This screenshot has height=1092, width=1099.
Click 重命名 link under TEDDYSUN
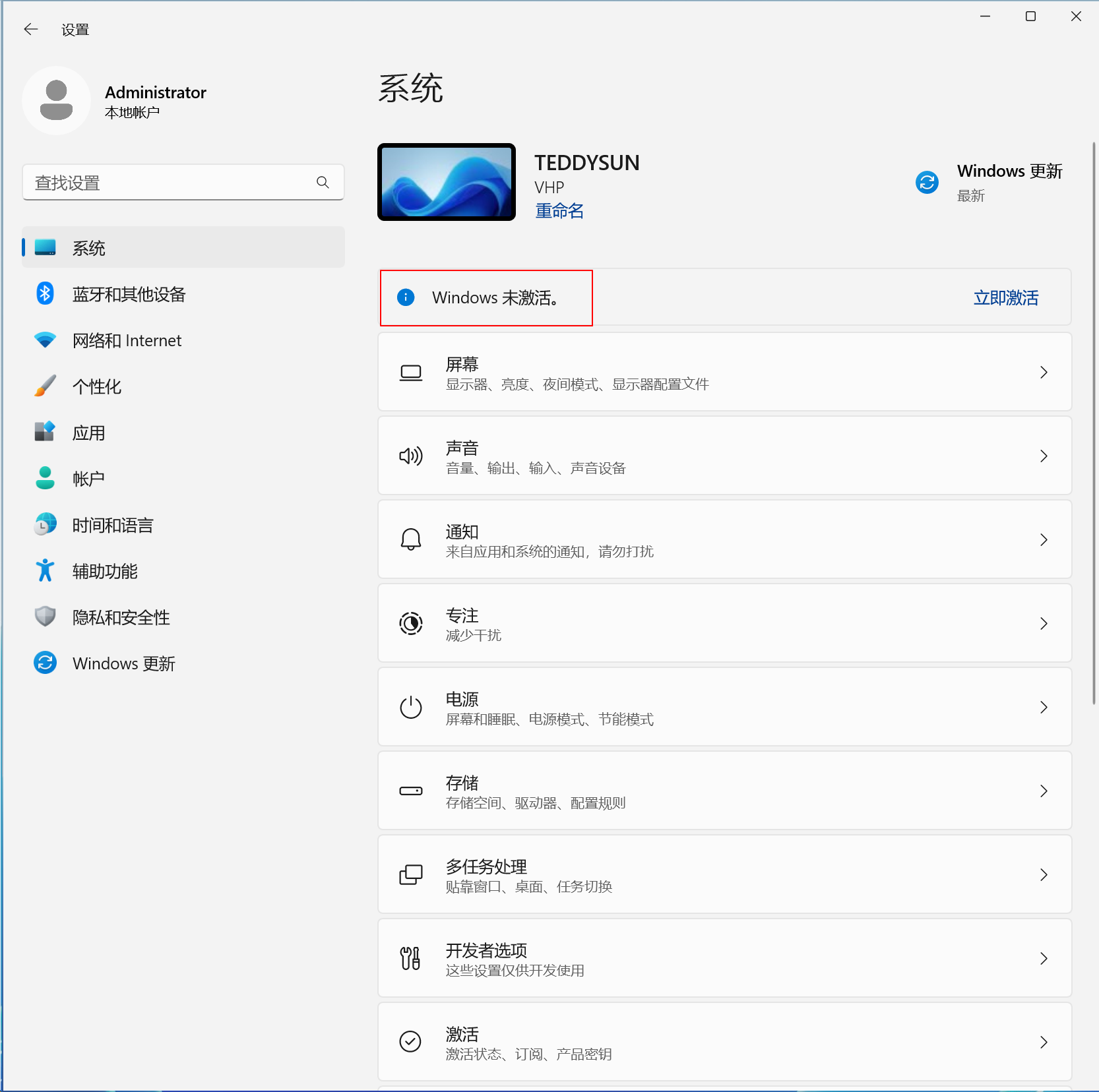coord(559,211)
